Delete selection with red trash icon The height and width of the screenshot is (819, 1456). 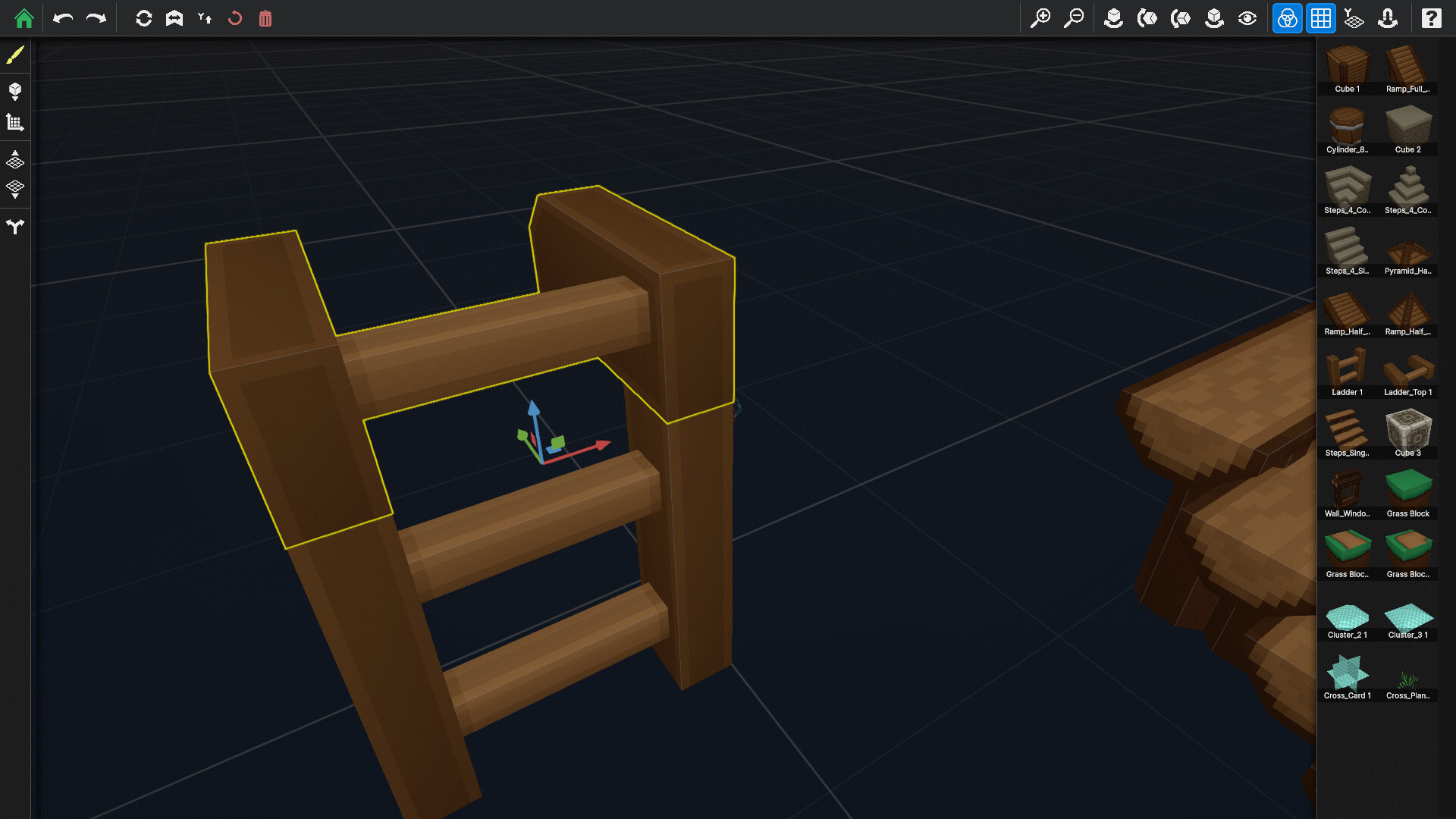point(265,18)
